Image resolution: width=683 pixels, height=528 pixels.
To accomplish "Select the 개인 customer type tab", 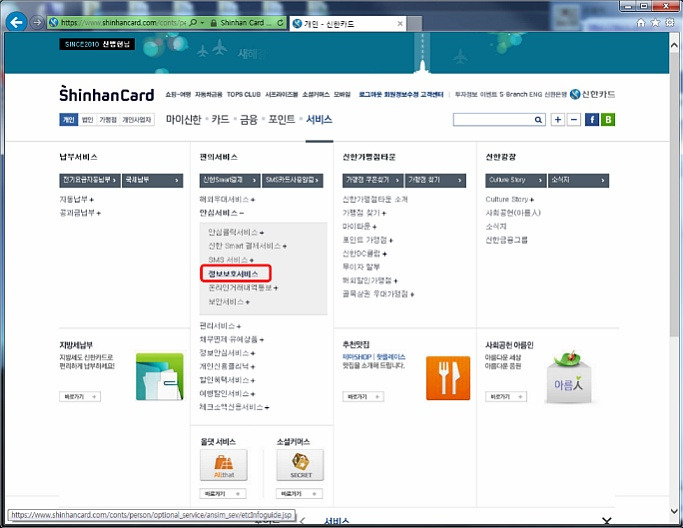I will (x=68, y=120).
